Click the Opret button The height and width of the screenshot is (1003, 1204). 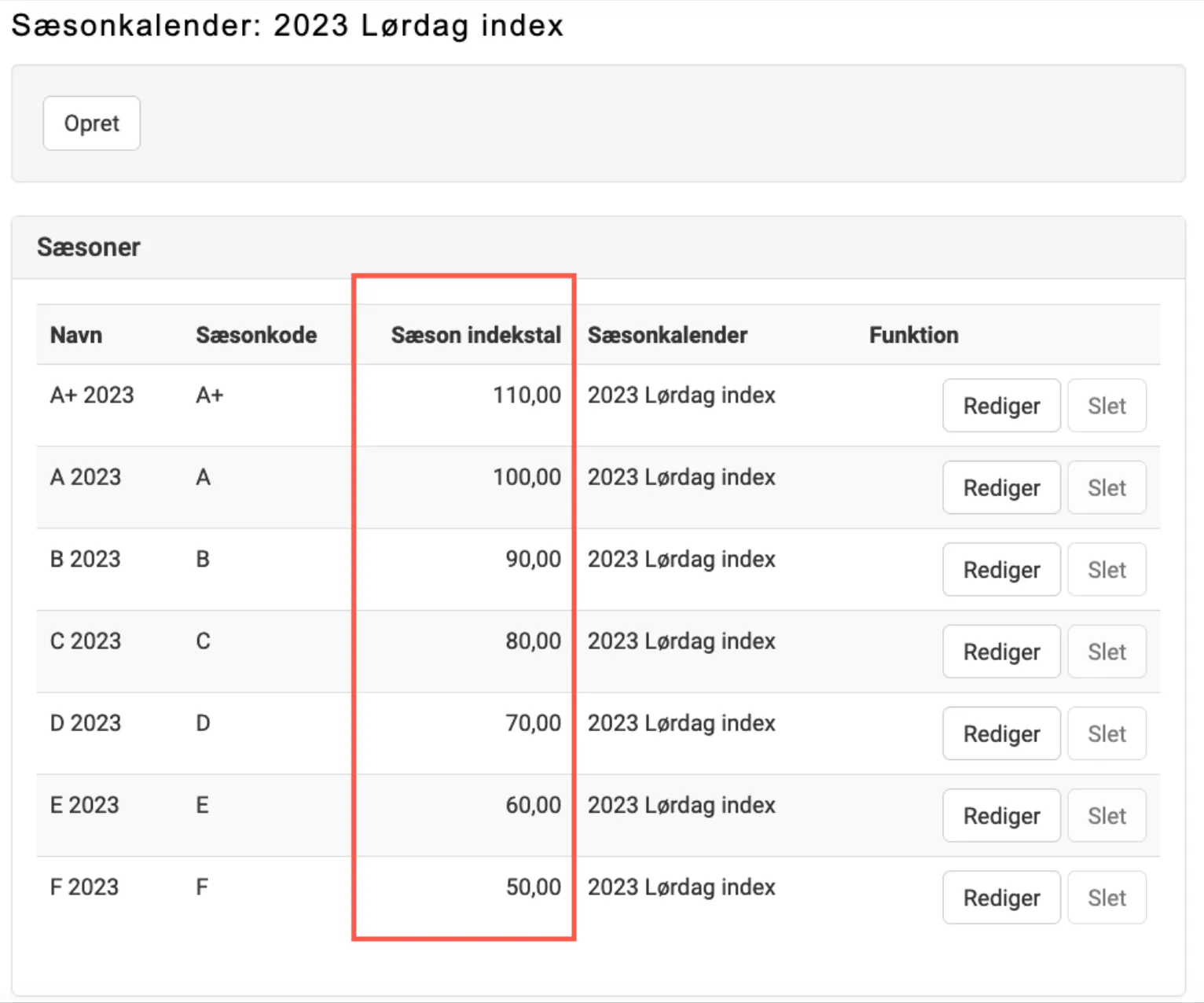click(91, 123)
